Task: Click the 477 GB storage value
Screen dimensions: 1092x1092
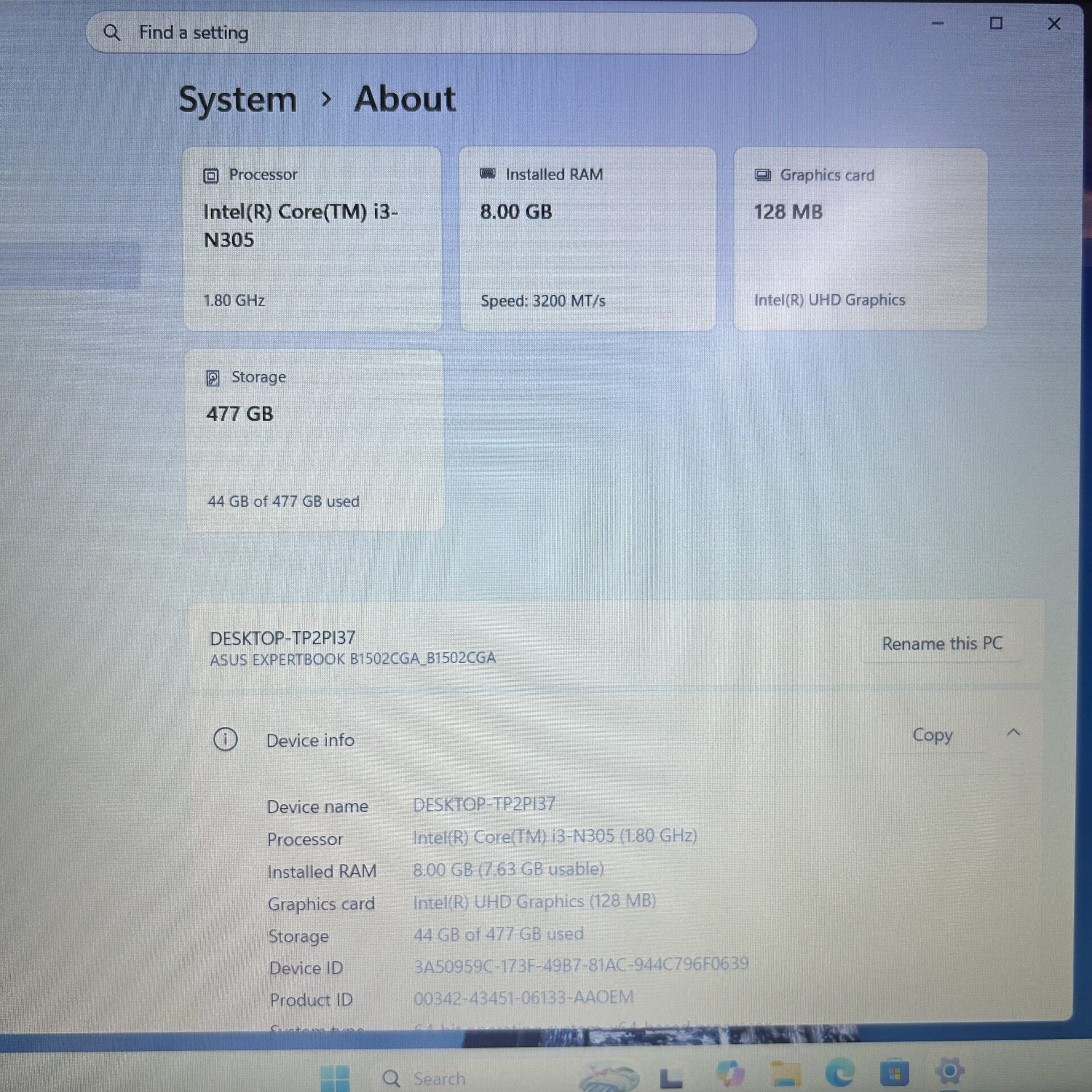Action: [239, 414]
